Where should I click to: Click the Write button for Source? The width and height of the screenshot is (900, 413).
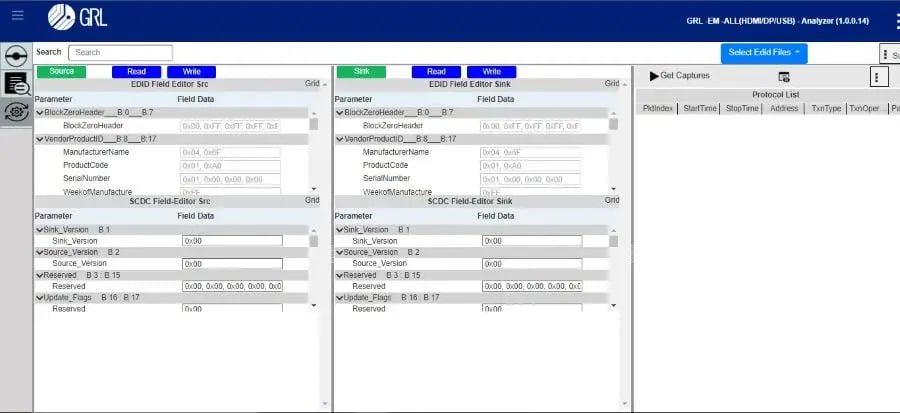tap(191, 72)
